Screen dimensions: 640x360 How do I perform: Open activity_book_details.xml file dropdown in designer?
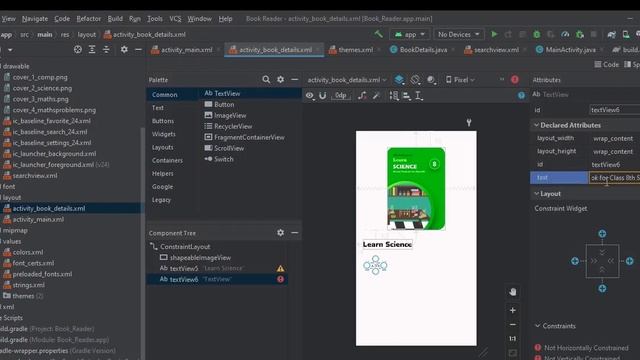[x=347, y=80]
